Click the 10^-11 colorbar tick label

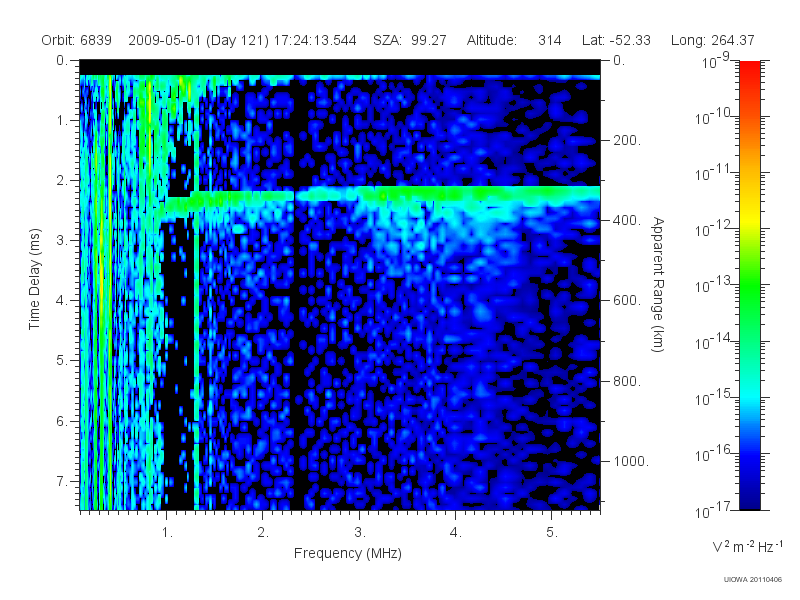(714, 173)
